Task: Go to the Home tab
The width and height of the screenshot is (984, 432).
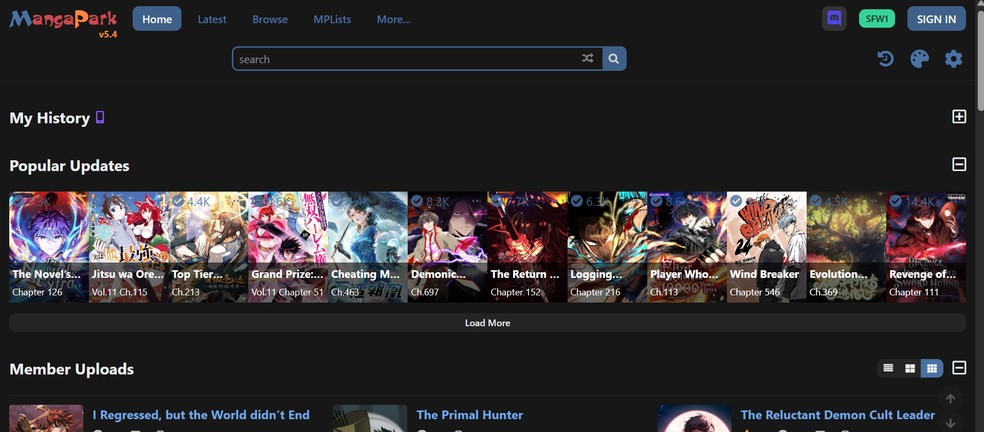Action: click(157, 19)
